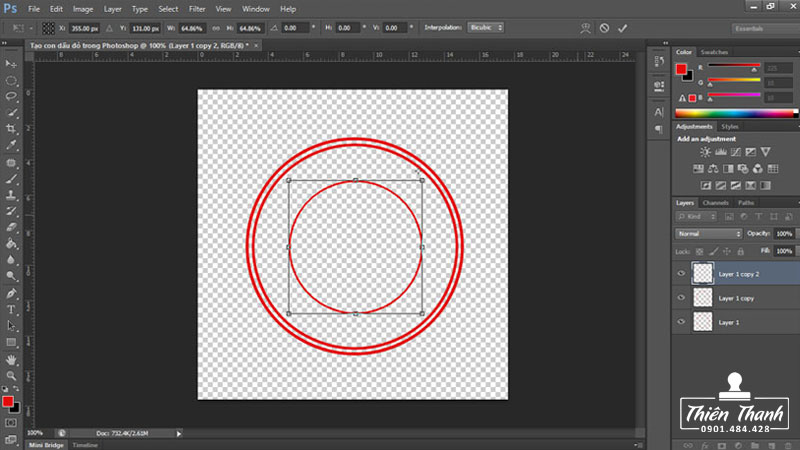
Task: Add a Brightness/Contrast adjustment
Action: (705, 152)
